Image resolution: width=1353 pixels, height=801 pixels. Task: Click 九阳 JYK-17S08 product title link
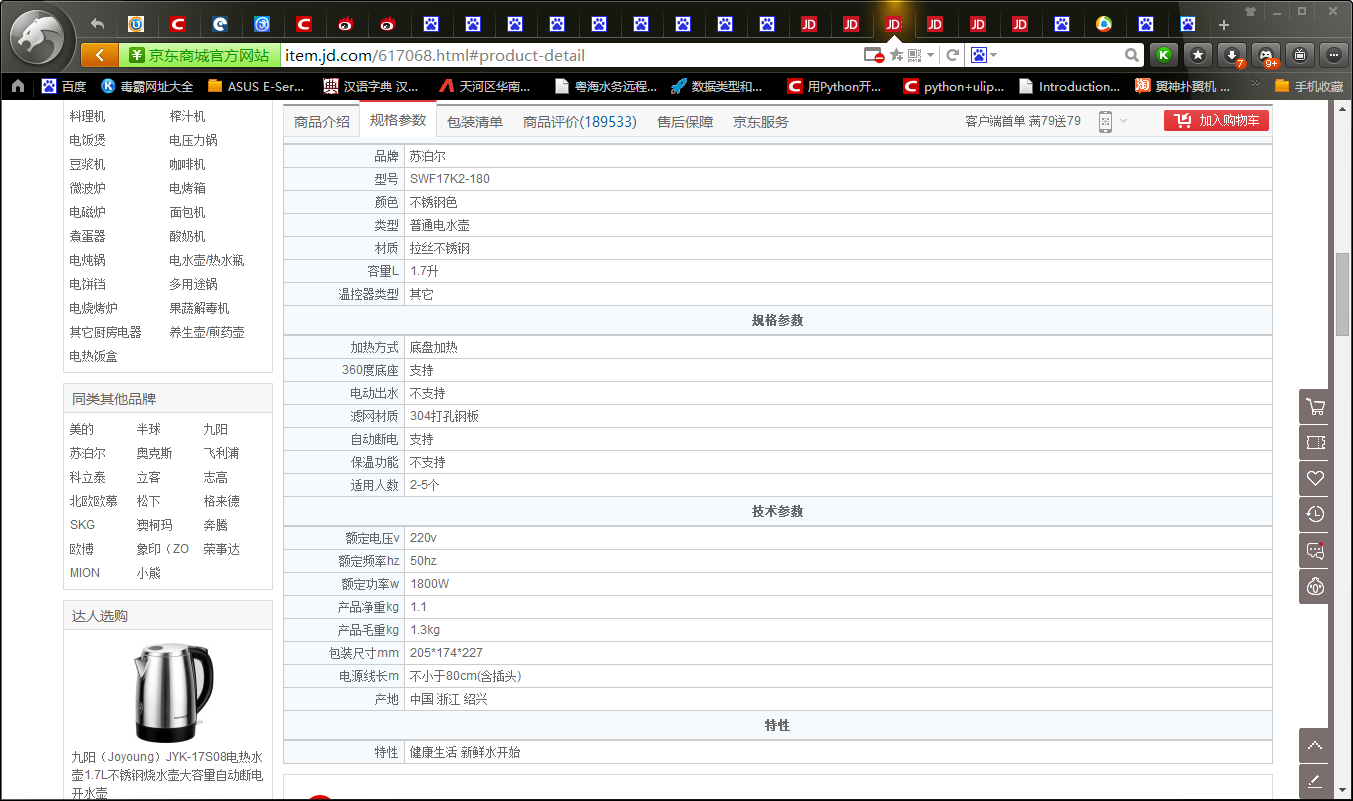[167, 774]
